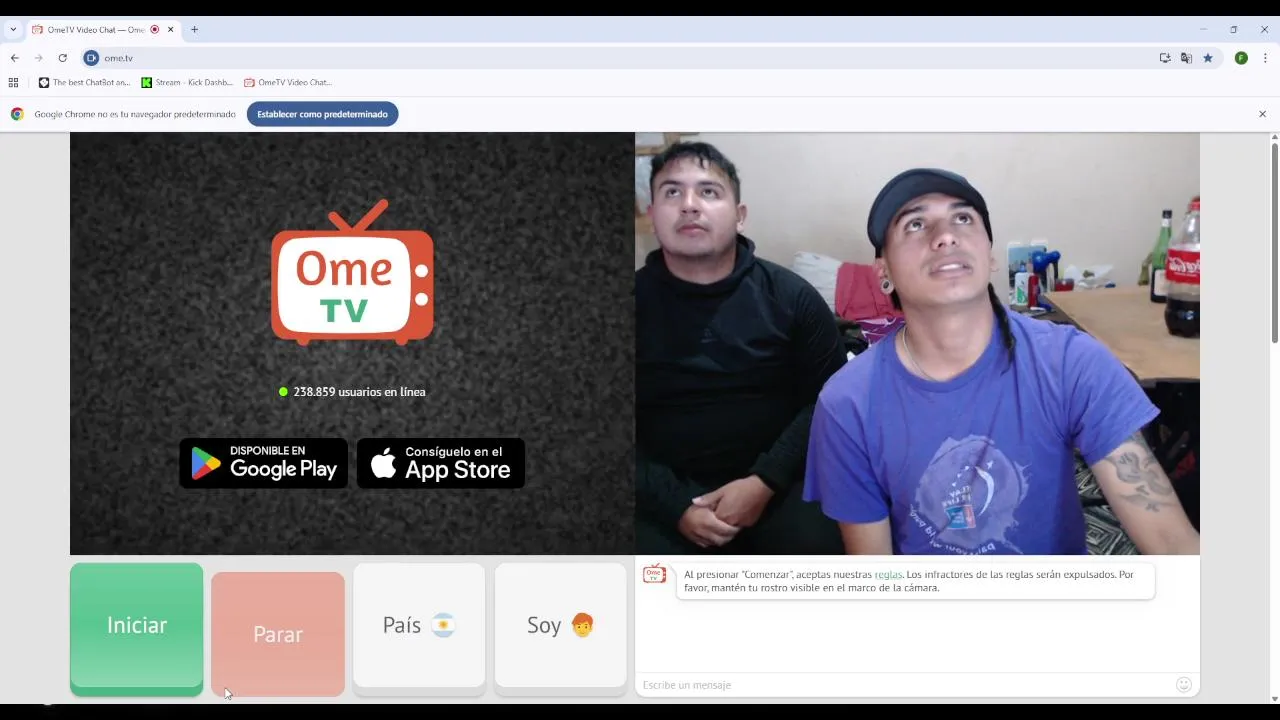Open the Chrome profile avatar
The image size is (1280, 720).
coord(1241,58)
